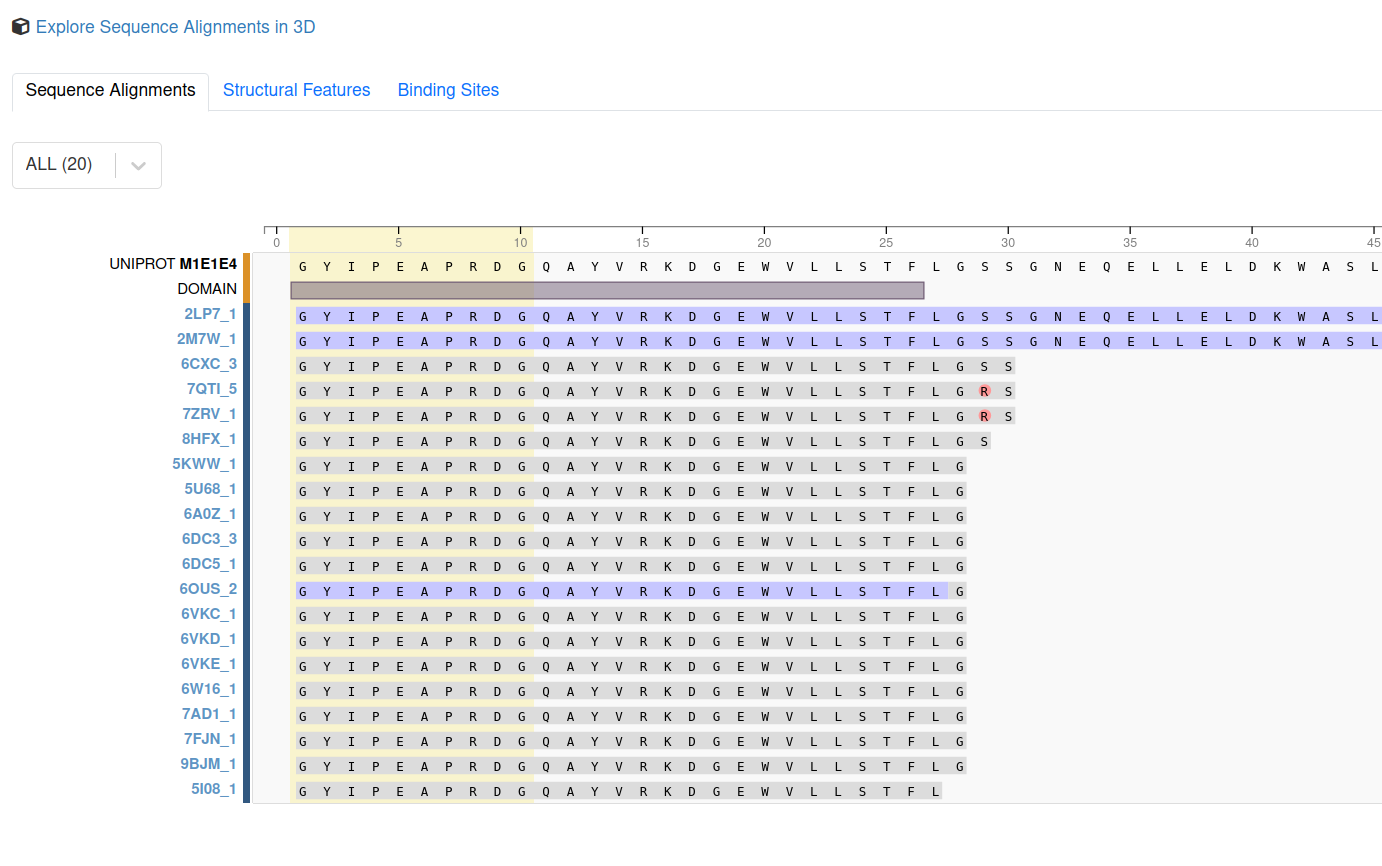This screenshot has height=866, width=1382.
Task: Click position 0 on the sequence ruler
Action: coord(277,242)
